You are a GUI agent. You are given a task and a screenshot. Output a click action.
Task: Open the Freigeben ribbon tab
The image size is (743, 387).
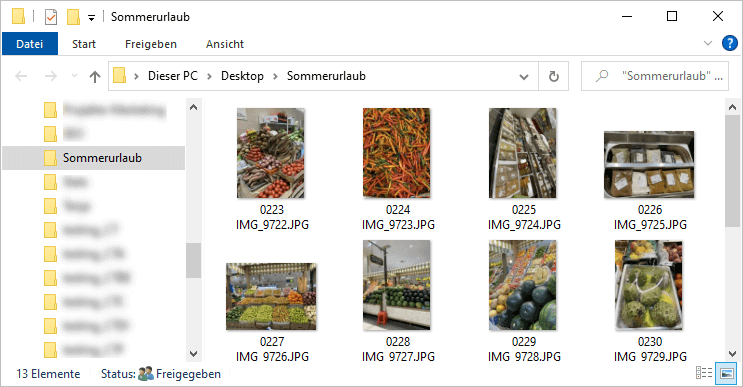click(x=151, y=44)
